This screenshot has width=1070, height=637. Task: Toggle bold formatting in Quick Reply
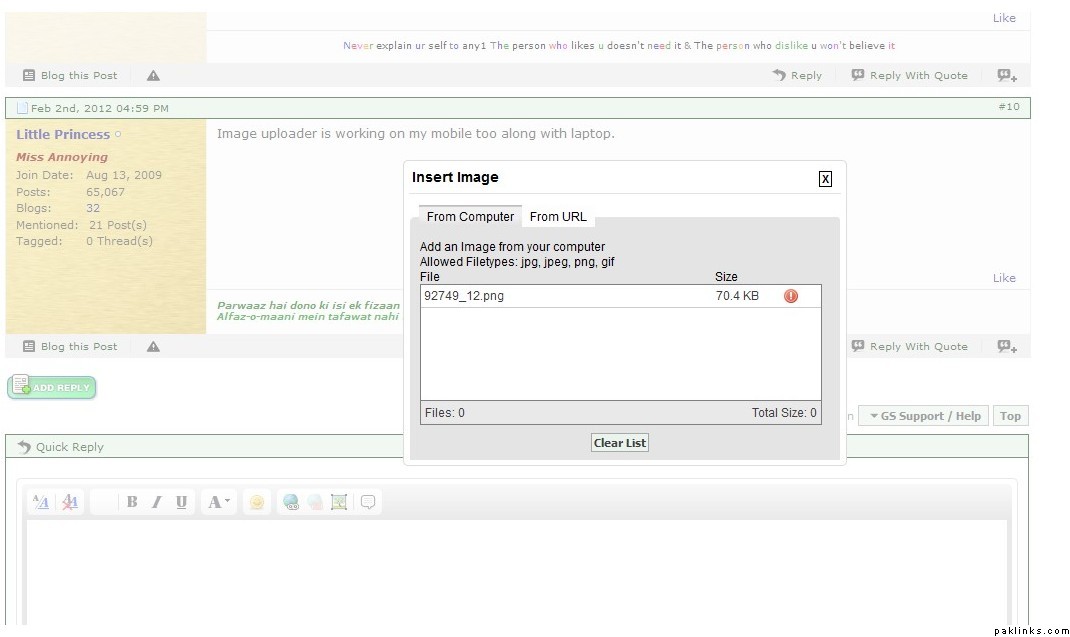[132, 502]
